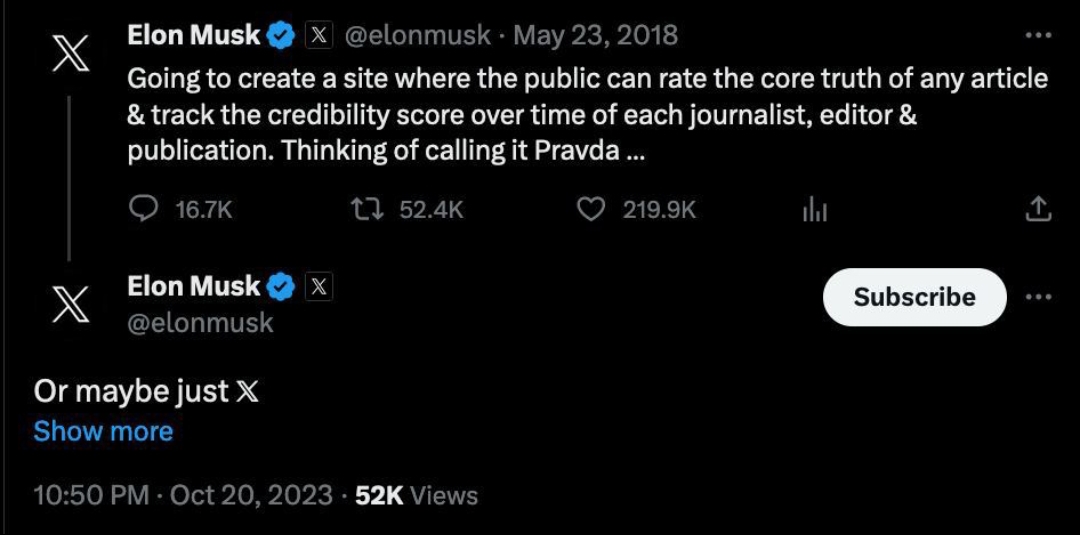Click the X avatar beside the Subscribe row

pos(69,303)
